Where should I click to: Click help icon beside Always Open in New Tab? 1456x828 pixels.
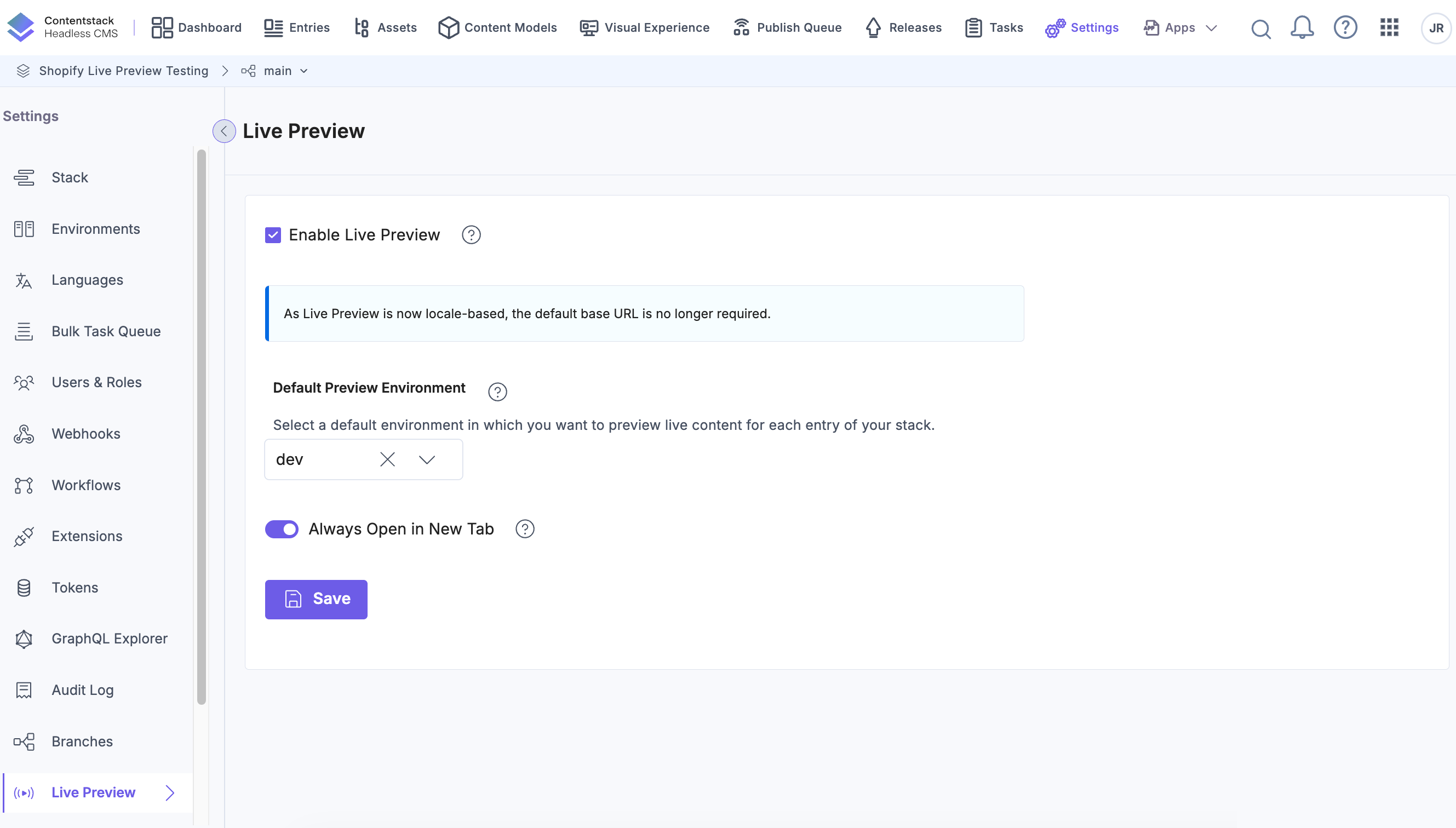coord(524,529)
